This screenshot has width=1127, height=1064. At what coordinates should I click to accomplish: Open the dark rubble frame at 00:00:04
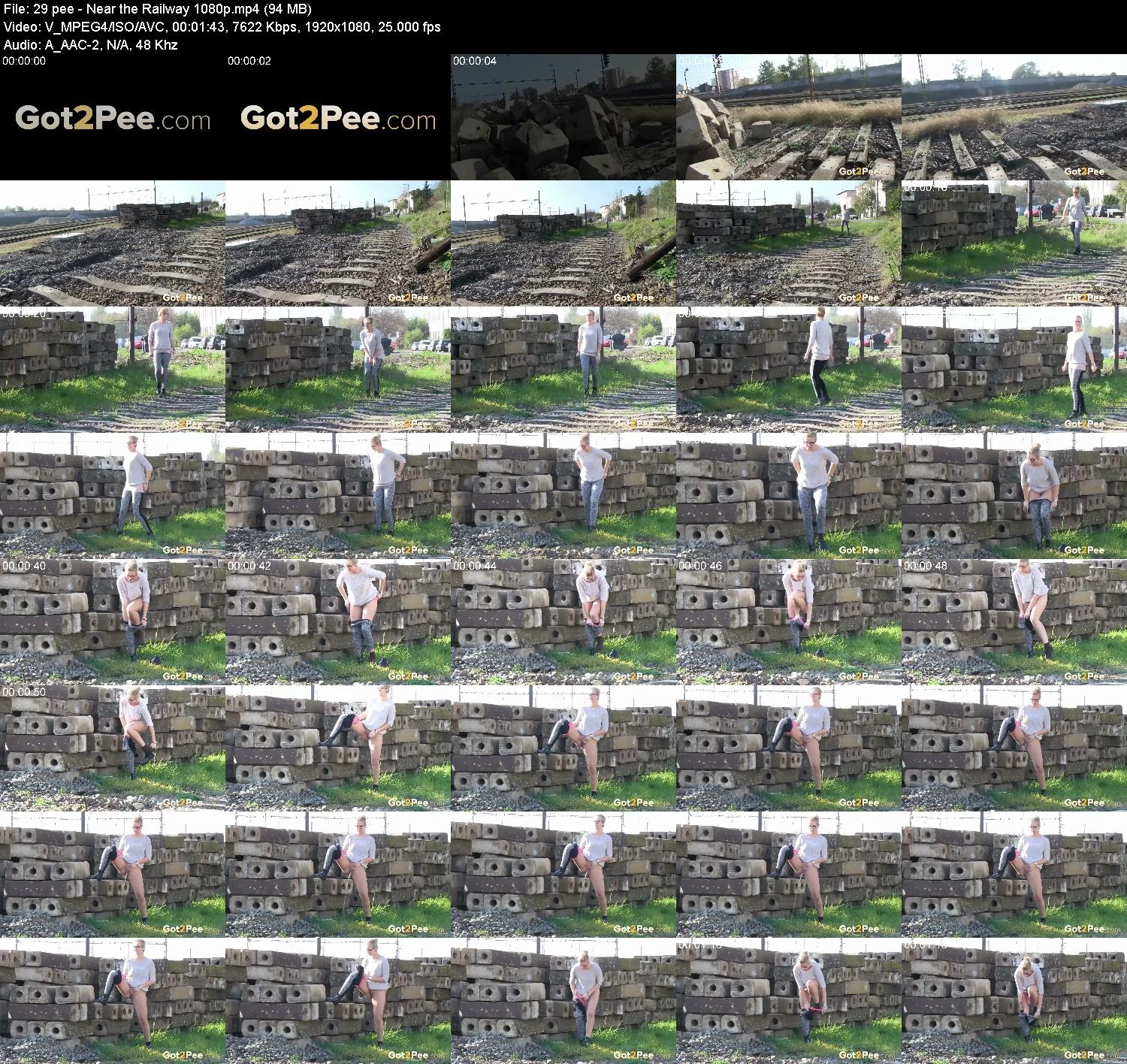click(563, 116)
